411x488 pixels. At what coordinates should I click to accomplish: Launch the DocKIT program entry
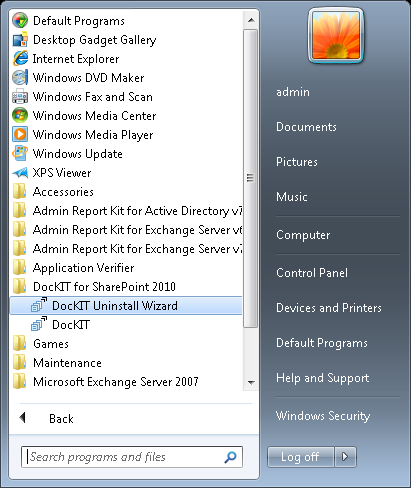coord(126,325)
